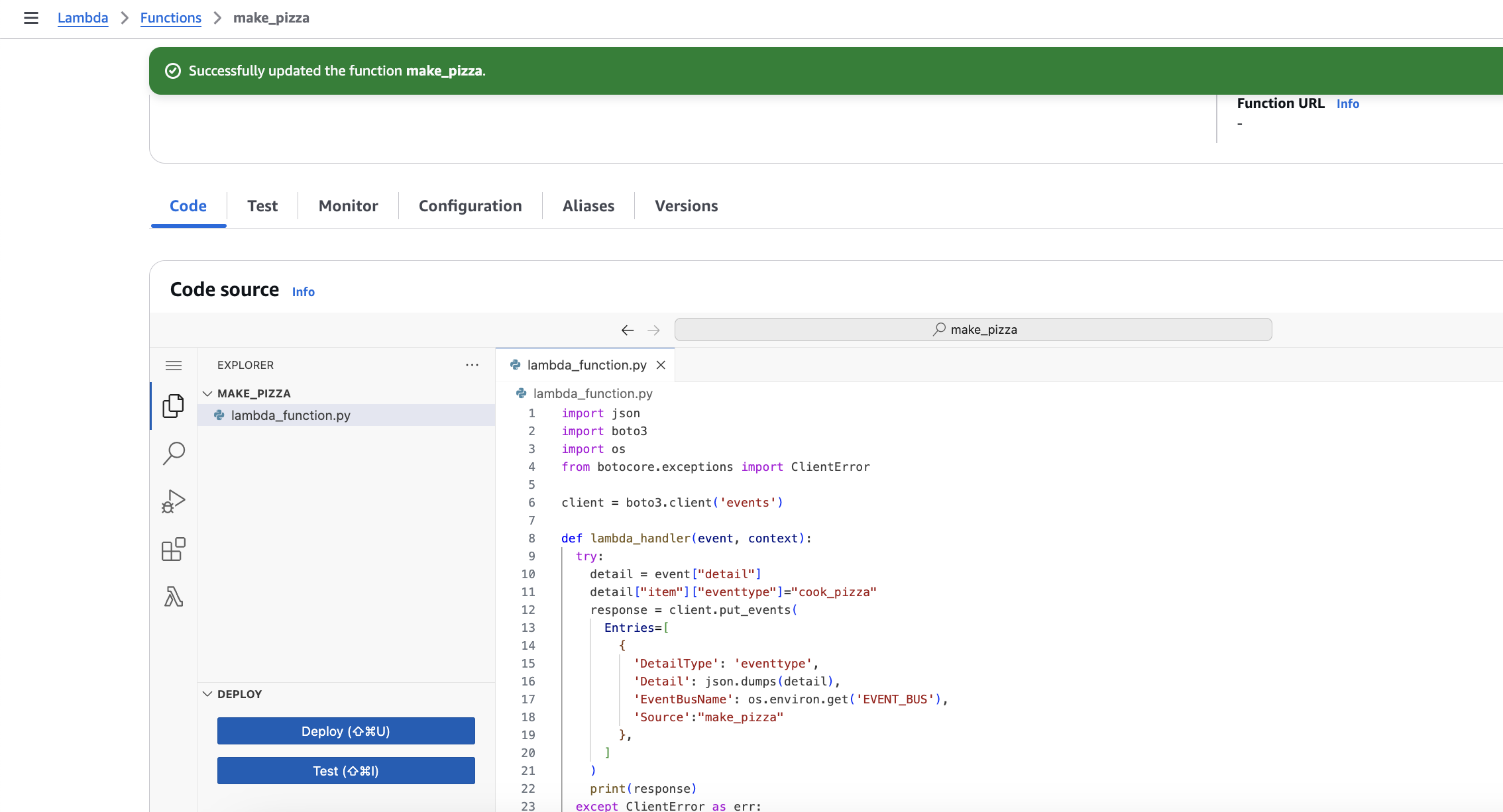The image size is (1503, 812).
Task: Click lambda_function.py breadcrumb in editor
Action: [x=592, y=393]
